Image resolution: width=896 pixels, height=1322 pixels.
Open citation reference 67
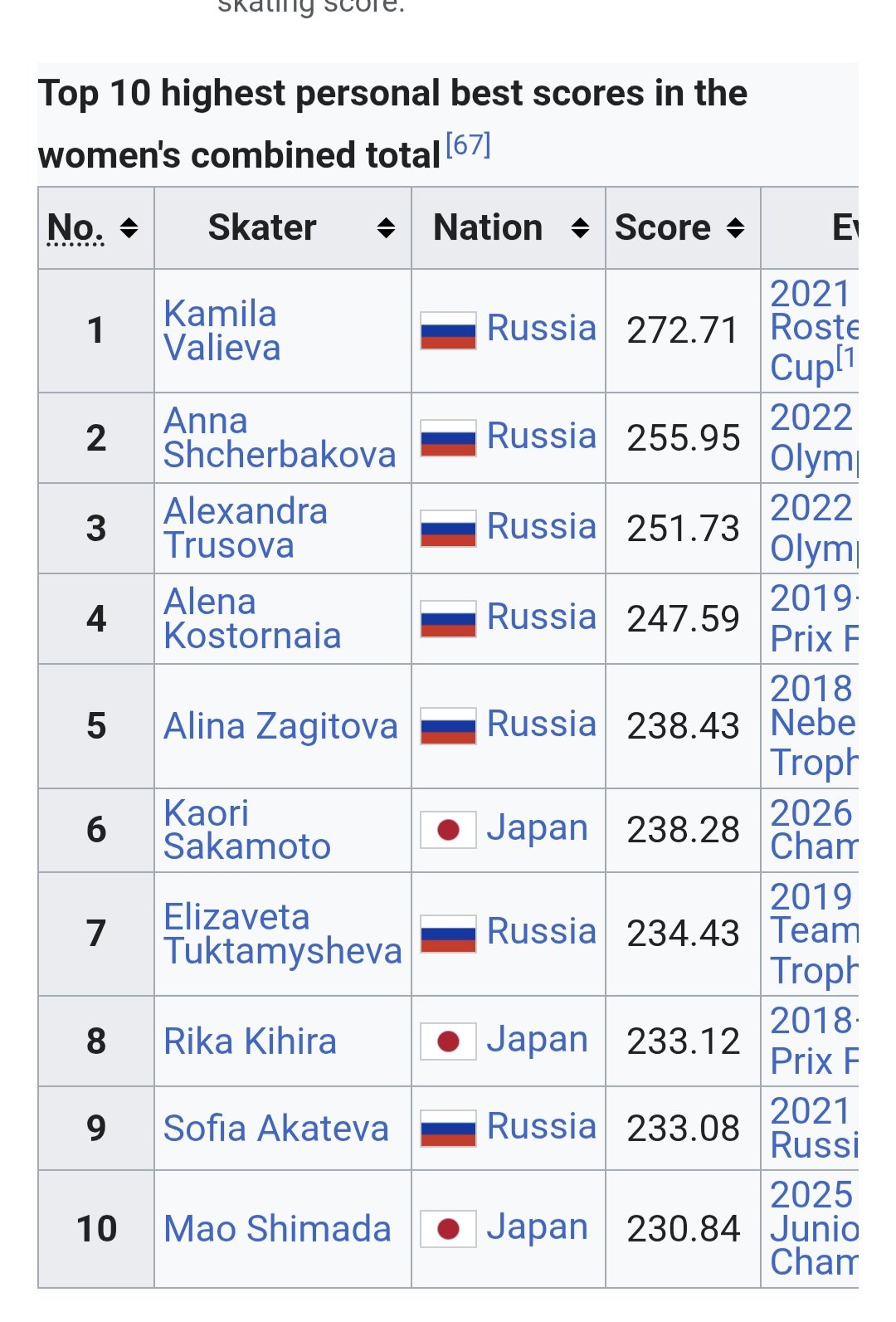[468, 145]
